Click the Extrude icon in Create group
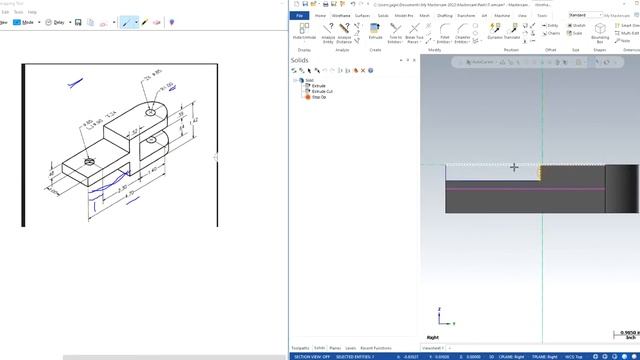 (x=375, y=29)
